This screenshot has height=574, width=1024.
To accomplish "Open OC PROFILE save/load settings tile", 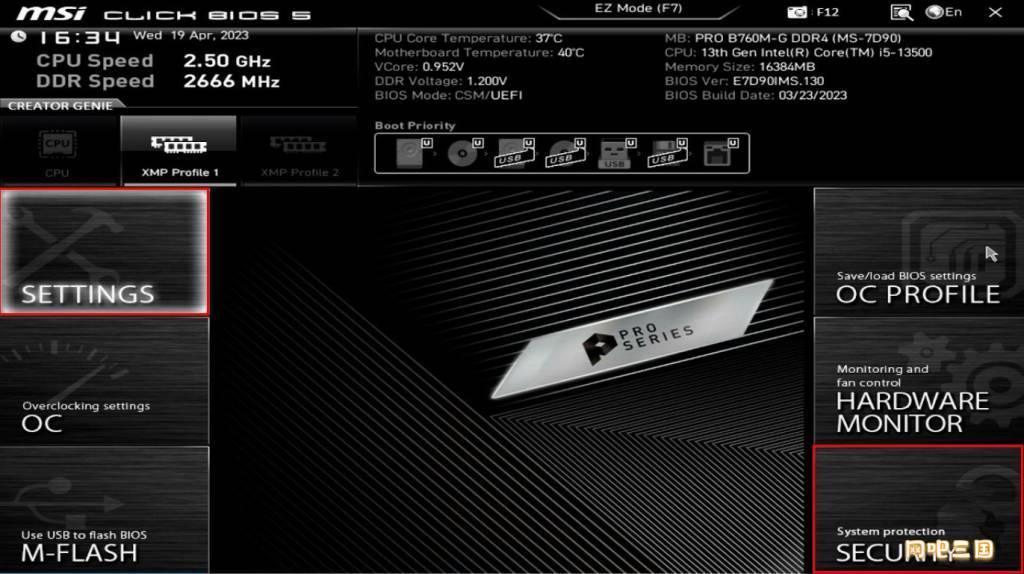I will tap(918, 252).
